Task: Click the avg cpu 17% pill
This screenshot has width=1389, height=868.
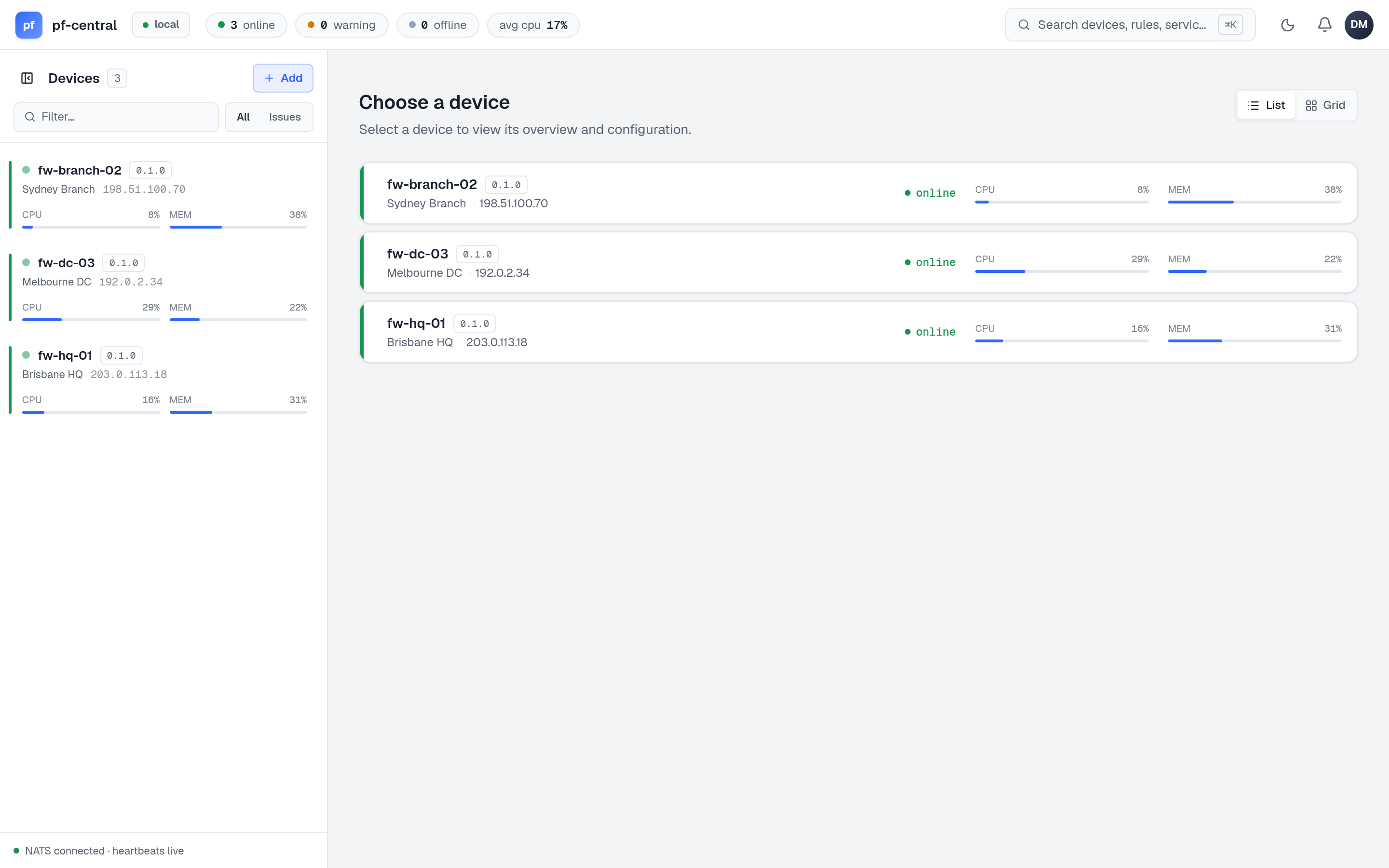Action: click(533, 25)
